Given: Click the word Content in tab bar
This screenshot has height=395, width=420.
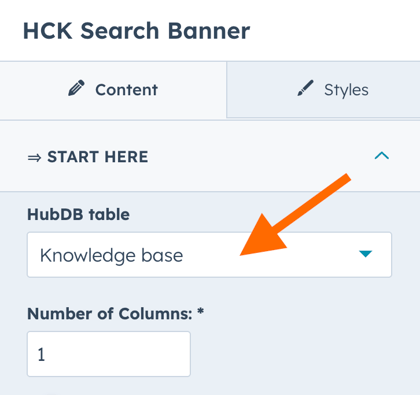Looking at the screenshot, I should (127, 90).
